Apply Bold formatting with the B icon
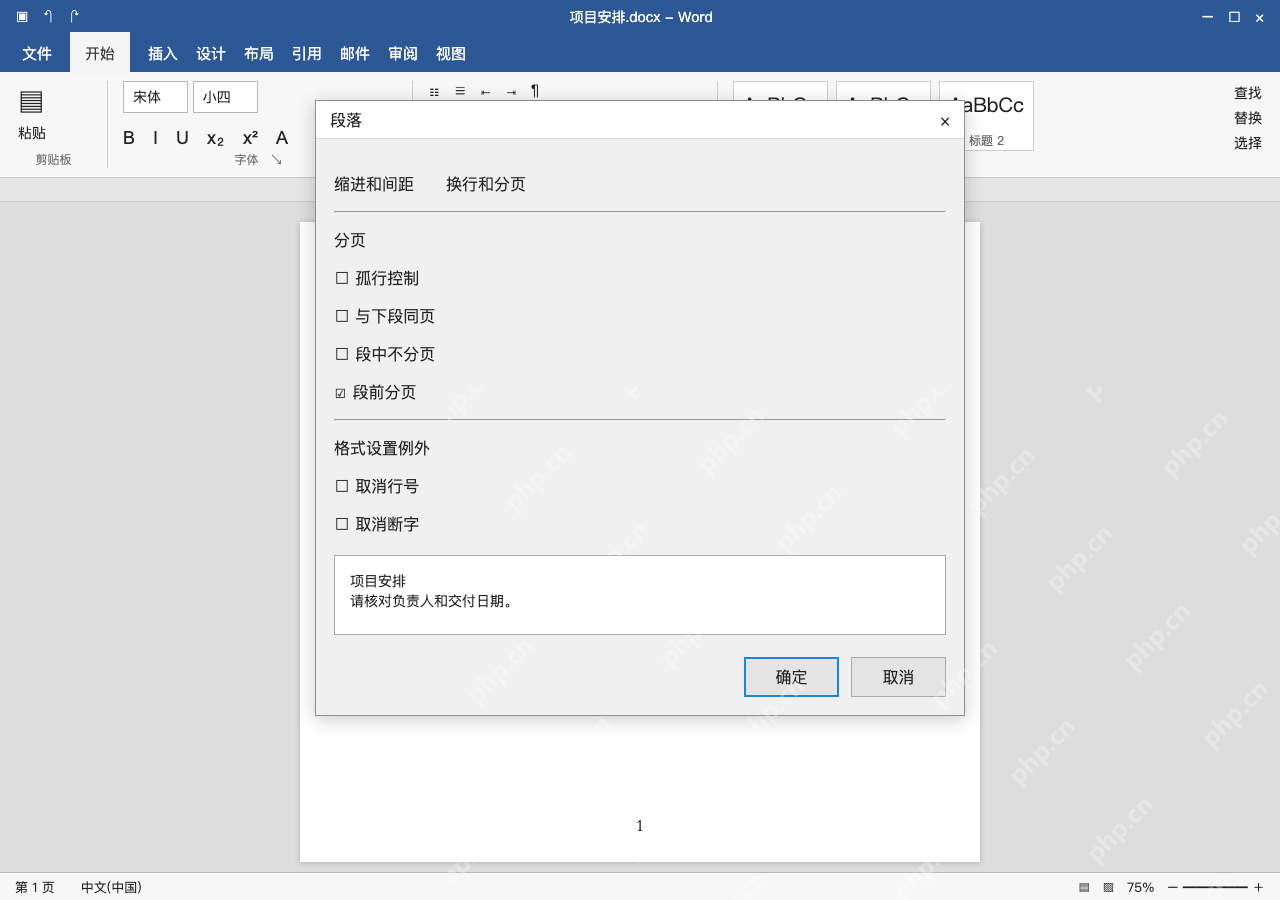 129,138
